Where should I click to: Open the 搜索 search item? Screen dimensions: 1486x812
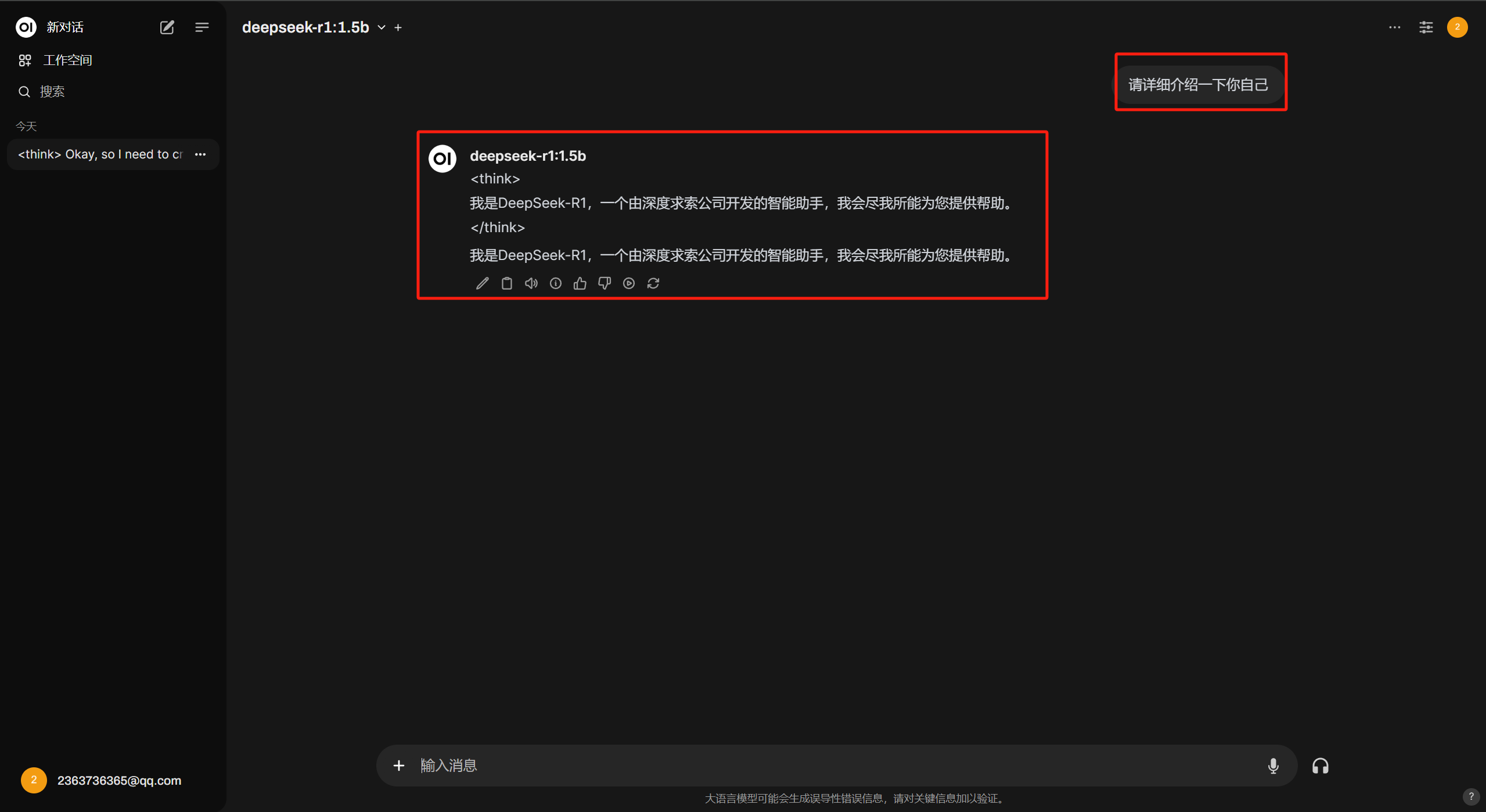[x=52, y=92]
